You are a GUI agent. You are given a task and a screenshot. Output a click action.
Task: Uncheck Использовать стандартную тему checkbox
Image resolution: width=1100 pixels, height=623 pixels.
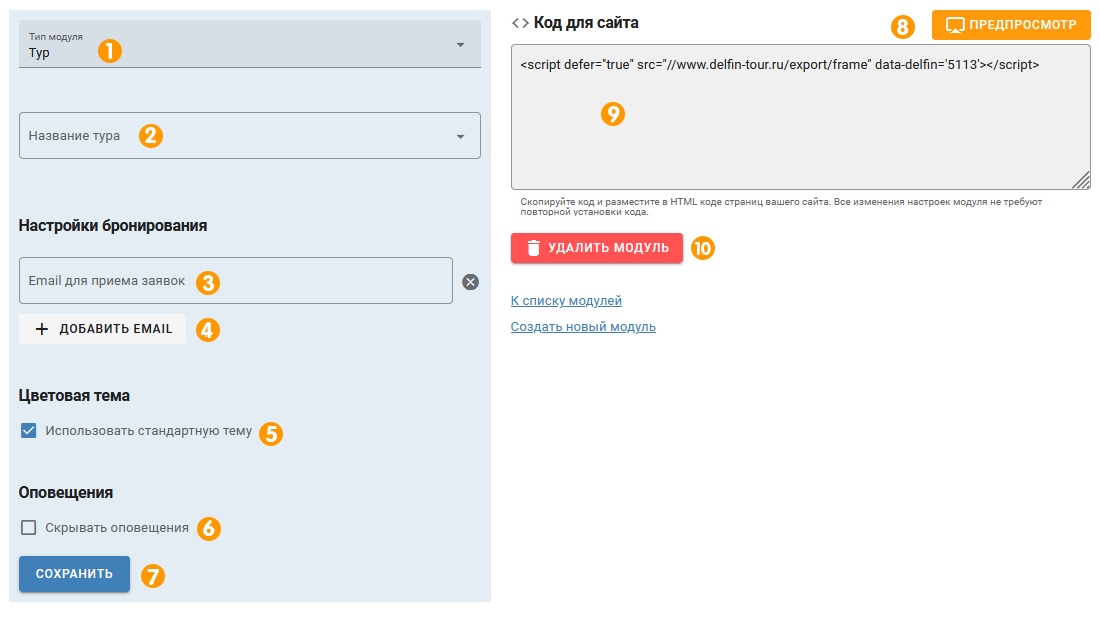28,431
